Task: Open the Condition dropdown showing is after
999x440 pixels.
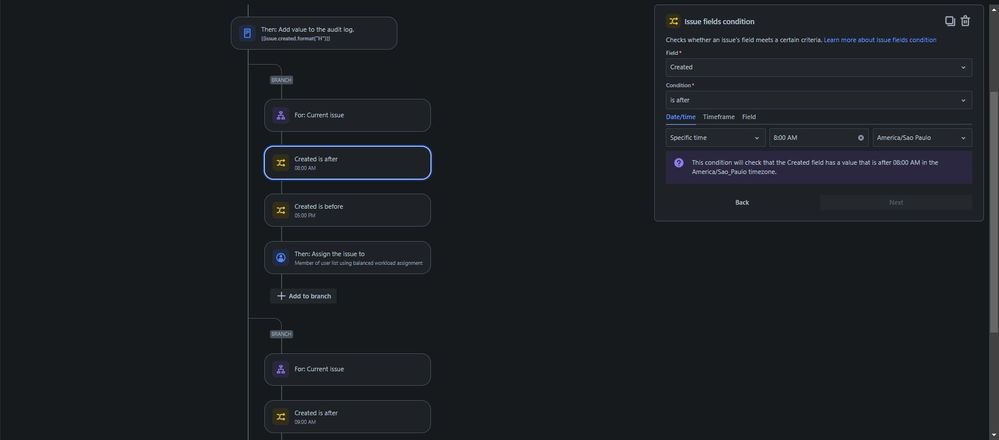Action: 819,100
